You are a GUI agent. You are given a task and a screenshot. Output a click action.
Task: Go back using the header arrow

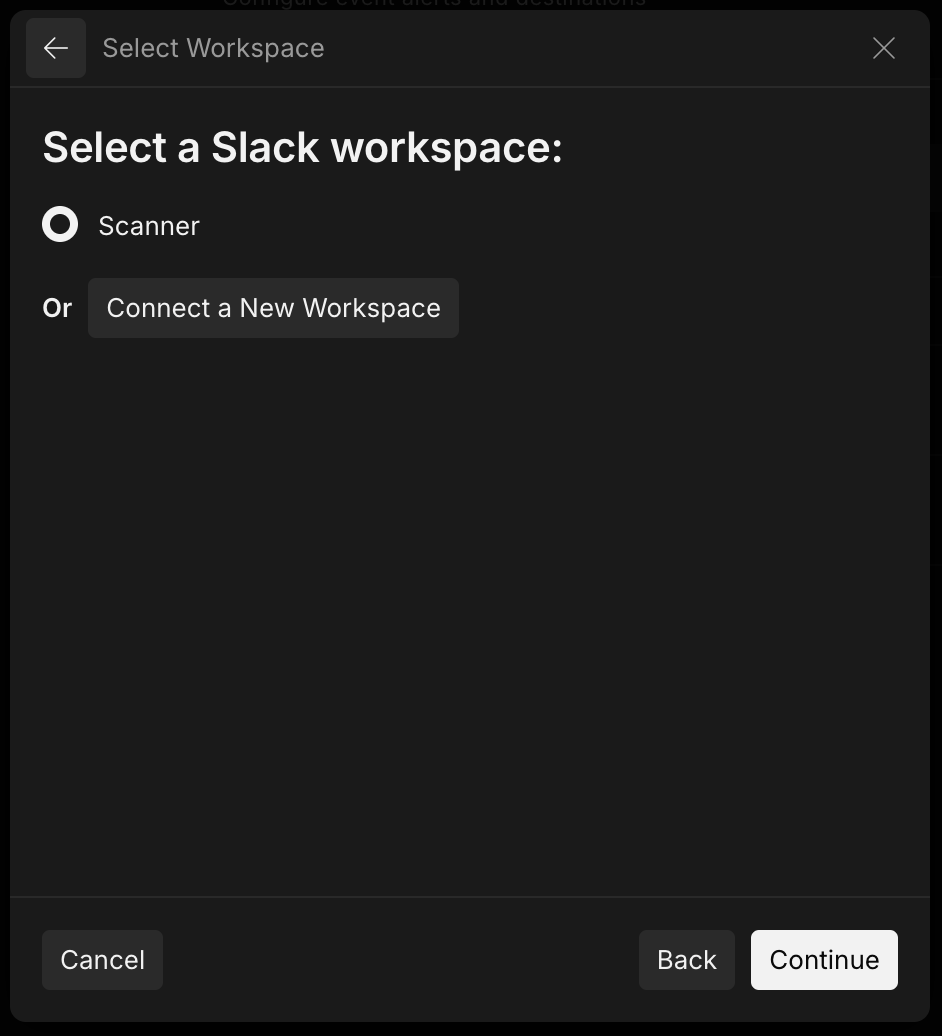(x=56, y=48)
